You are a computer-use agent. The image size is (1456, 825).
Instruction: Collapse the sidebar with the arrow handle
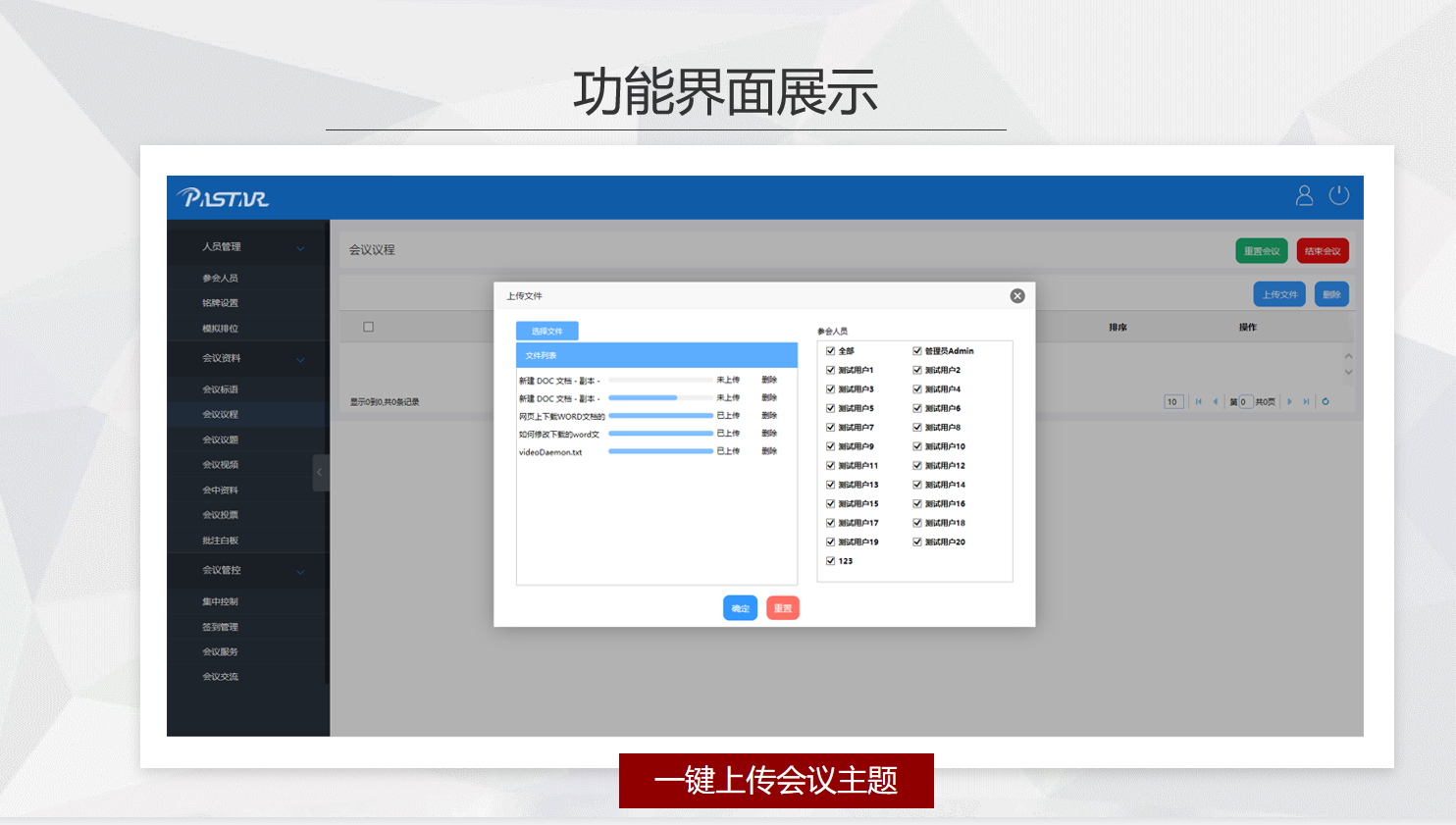click(319, 473)
